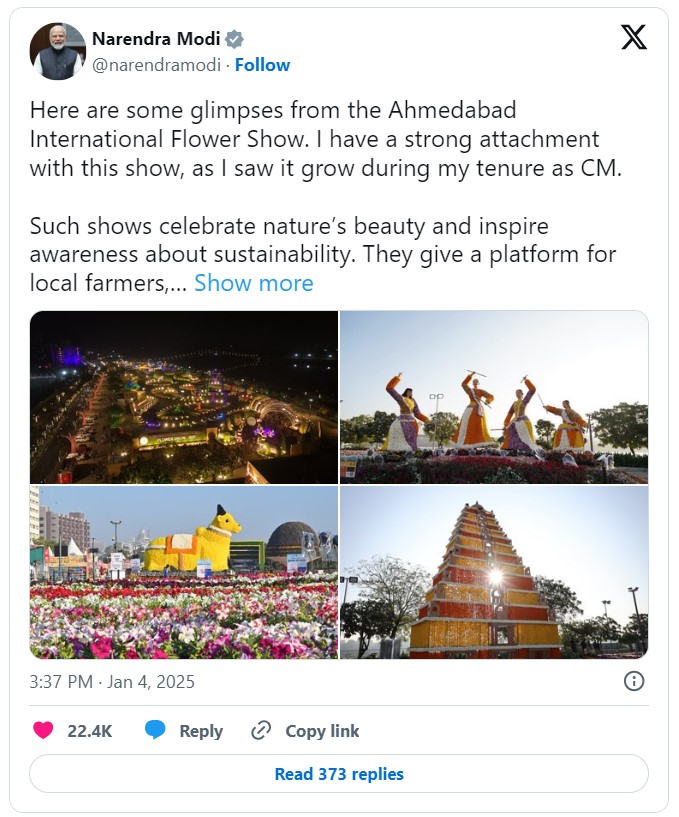Open the orange temple tower photo

[494, 573]
